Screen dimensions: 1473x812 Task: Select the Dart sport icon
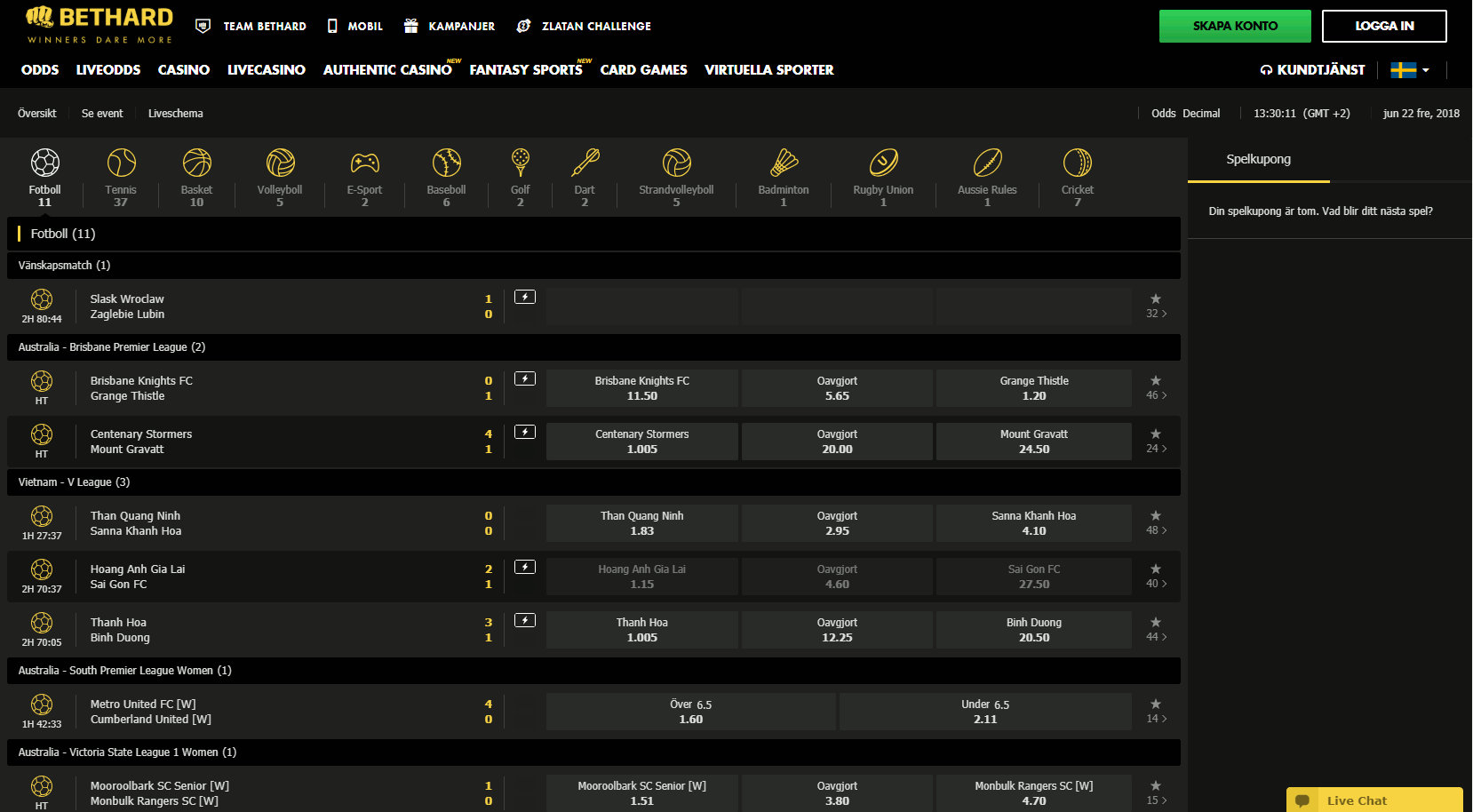tap(585, 163)
